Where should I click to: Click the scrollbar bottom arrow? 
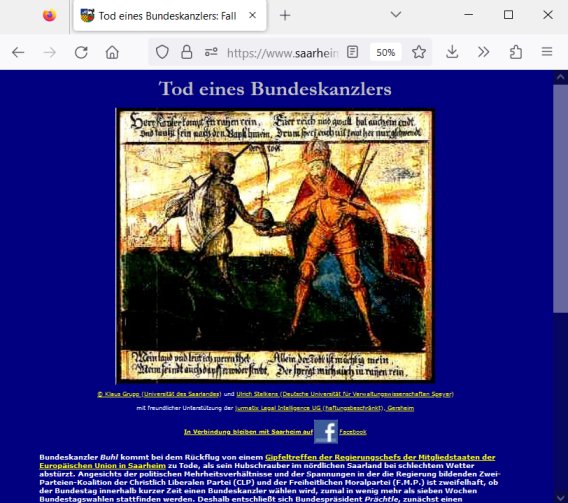pyautogui.click(x=560, y=497)
